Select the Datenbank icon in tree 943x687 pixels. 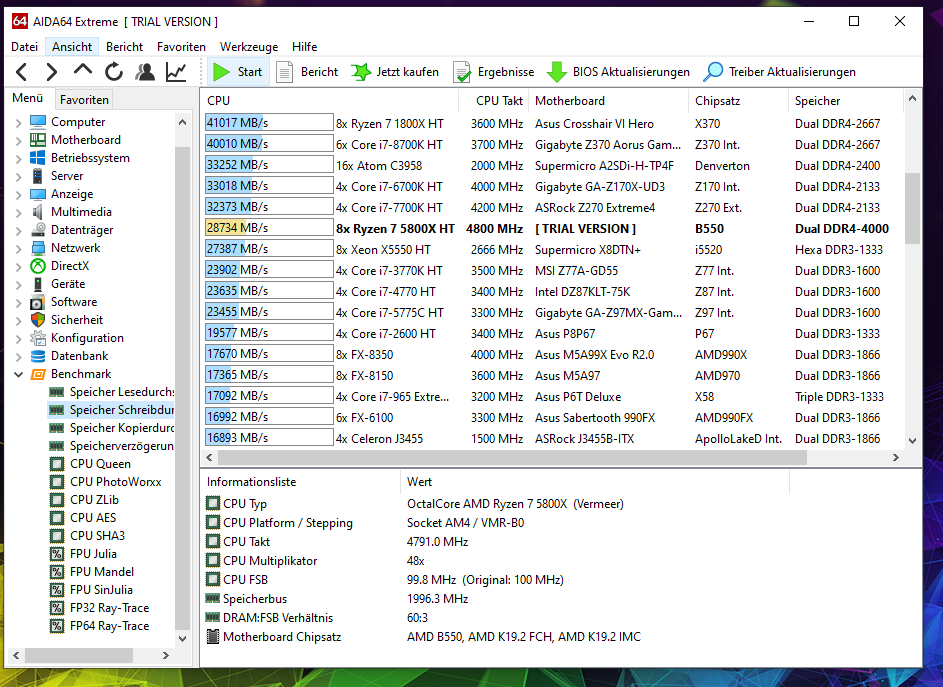[38, 356]
